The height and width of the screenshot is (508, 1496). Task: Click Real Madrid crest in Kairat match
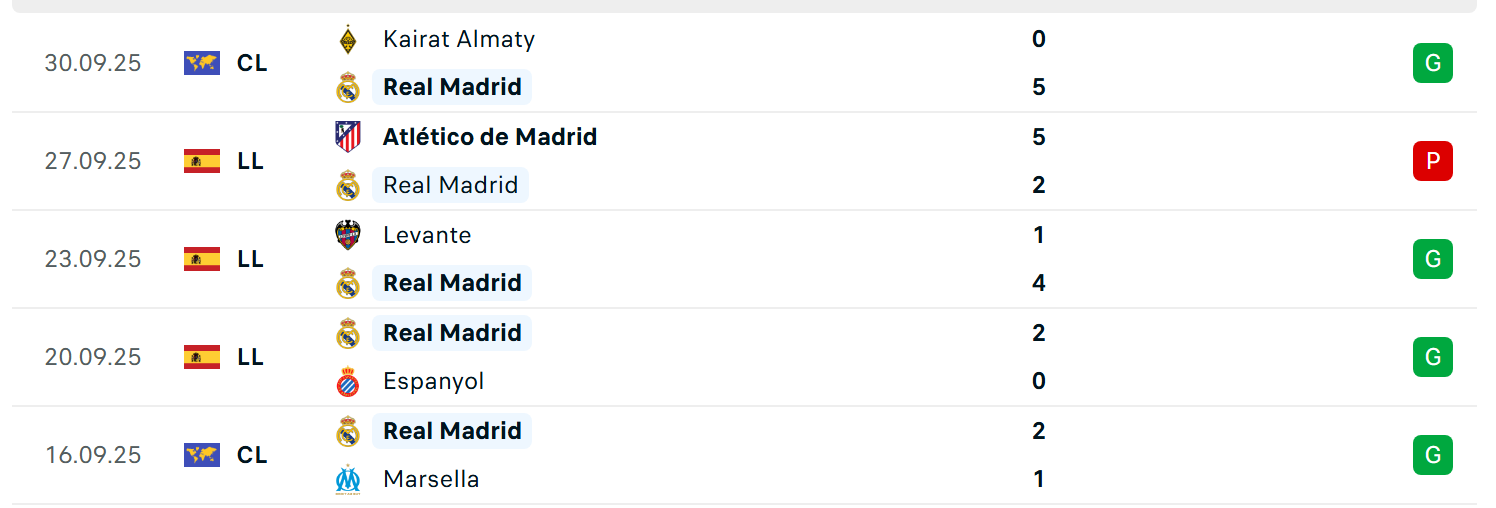click(x=347, y=87)
